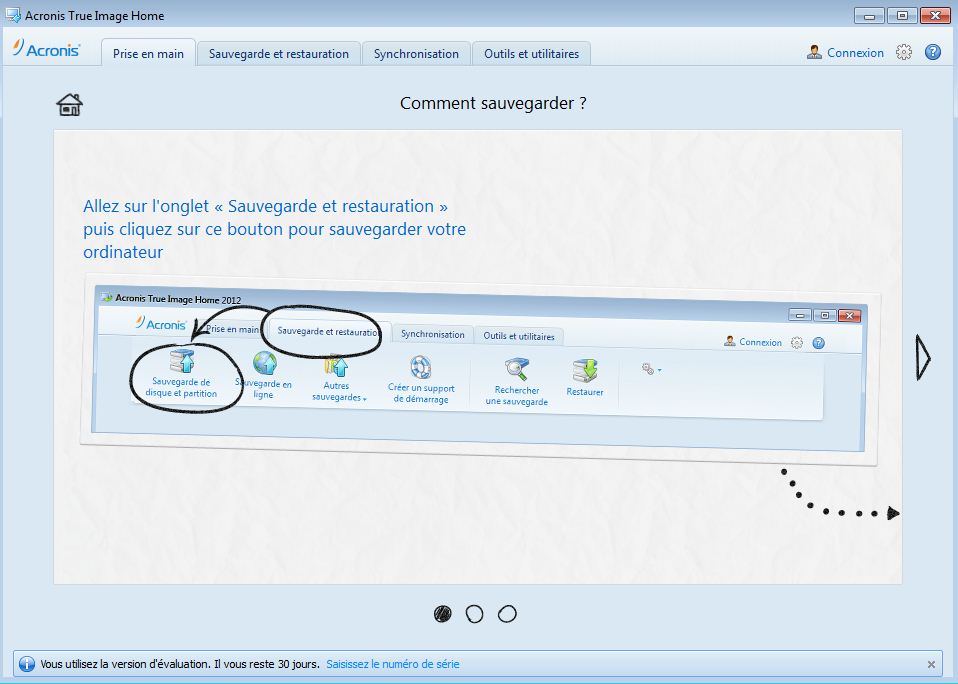Click the Connexion user icon
Viewport: 958px width, 684px height.
[x=814, y=53]
